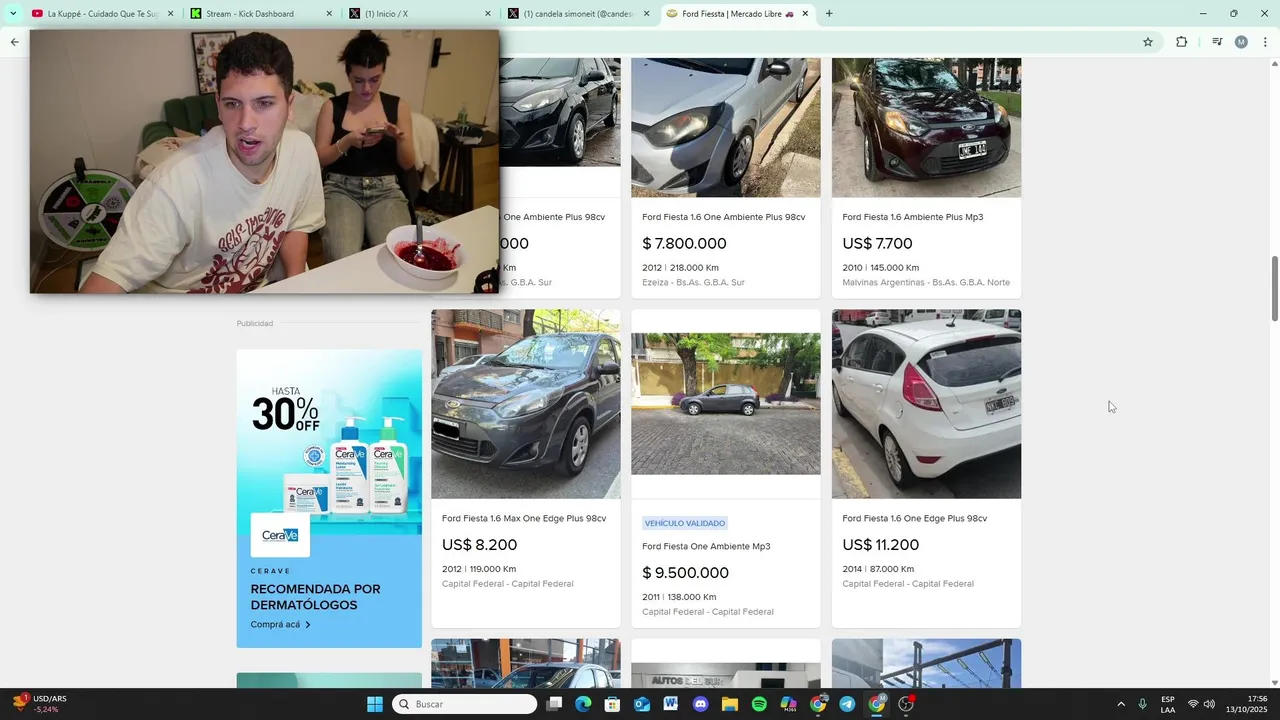Click the taskbar Buscar search box

click(x=465, y=704)
